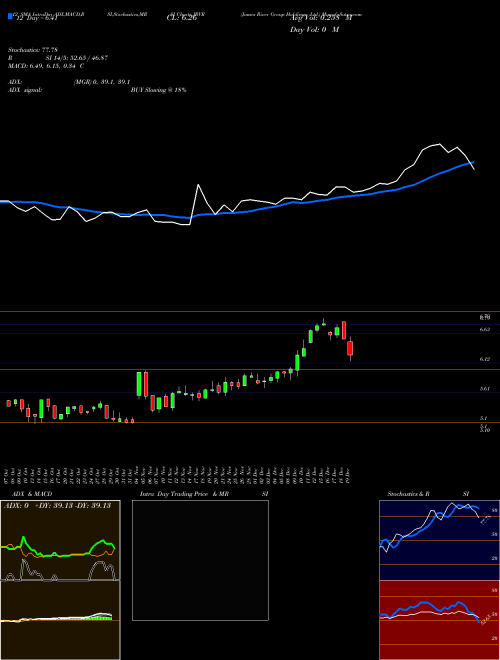Click the 'Intra Day Trading Price & MR' title
500x660 pixels.
(184, 494)
